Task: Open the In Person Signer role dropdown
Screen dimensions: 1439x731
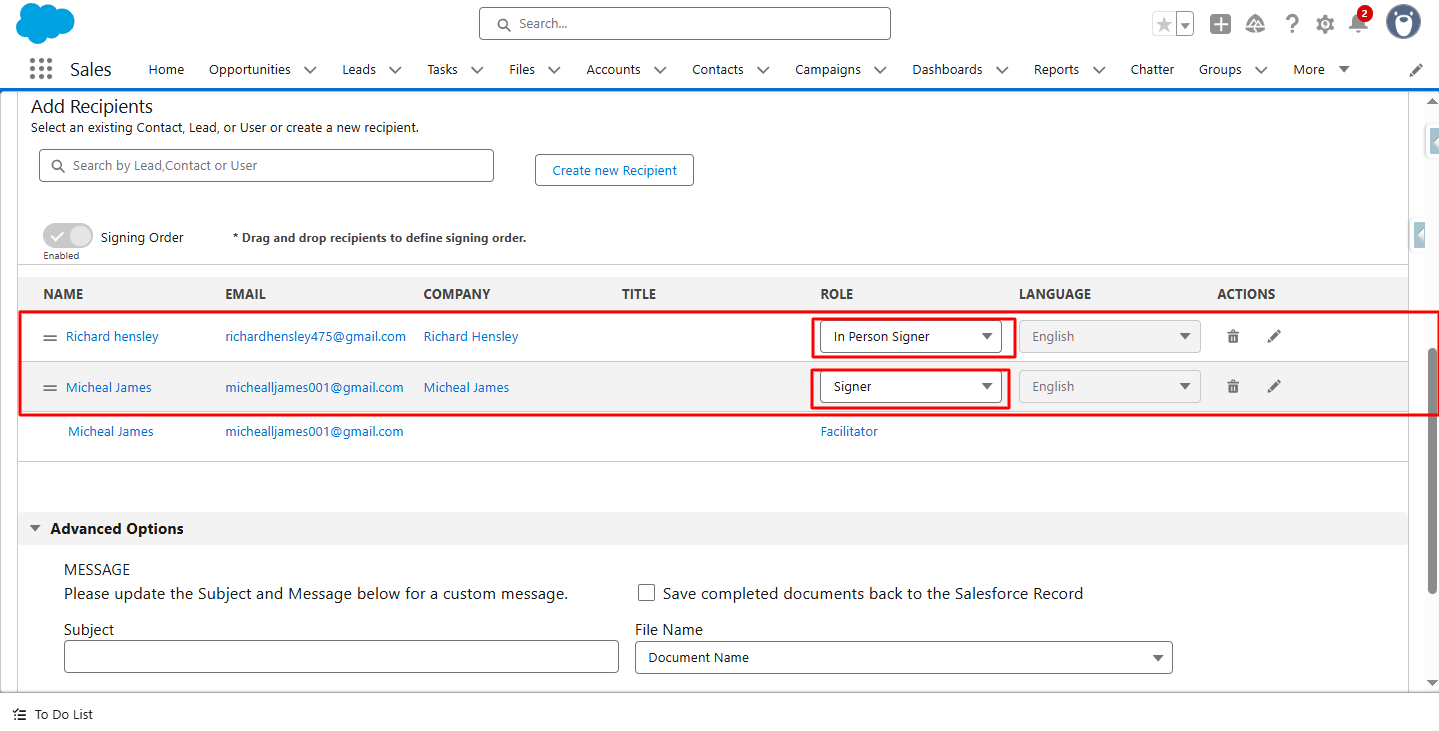Action: [x=911, y=337]
